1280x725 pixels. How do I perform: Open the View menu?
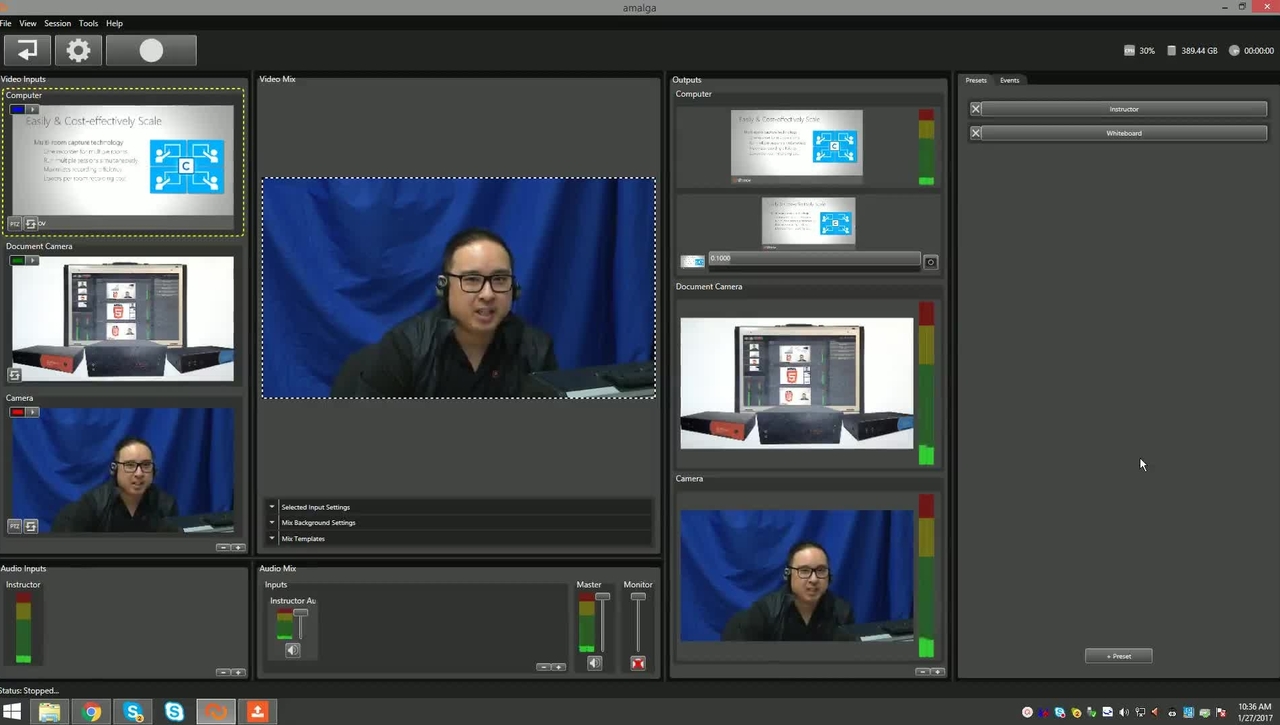click(x=28, y=23)
